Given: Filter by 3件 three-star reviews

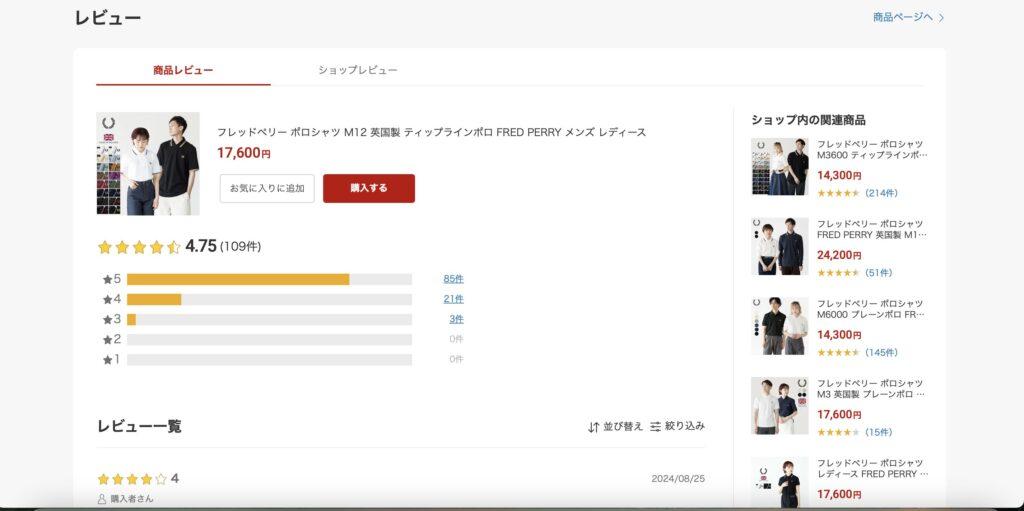Looking at the screenshot, I should tap(456, 320).
